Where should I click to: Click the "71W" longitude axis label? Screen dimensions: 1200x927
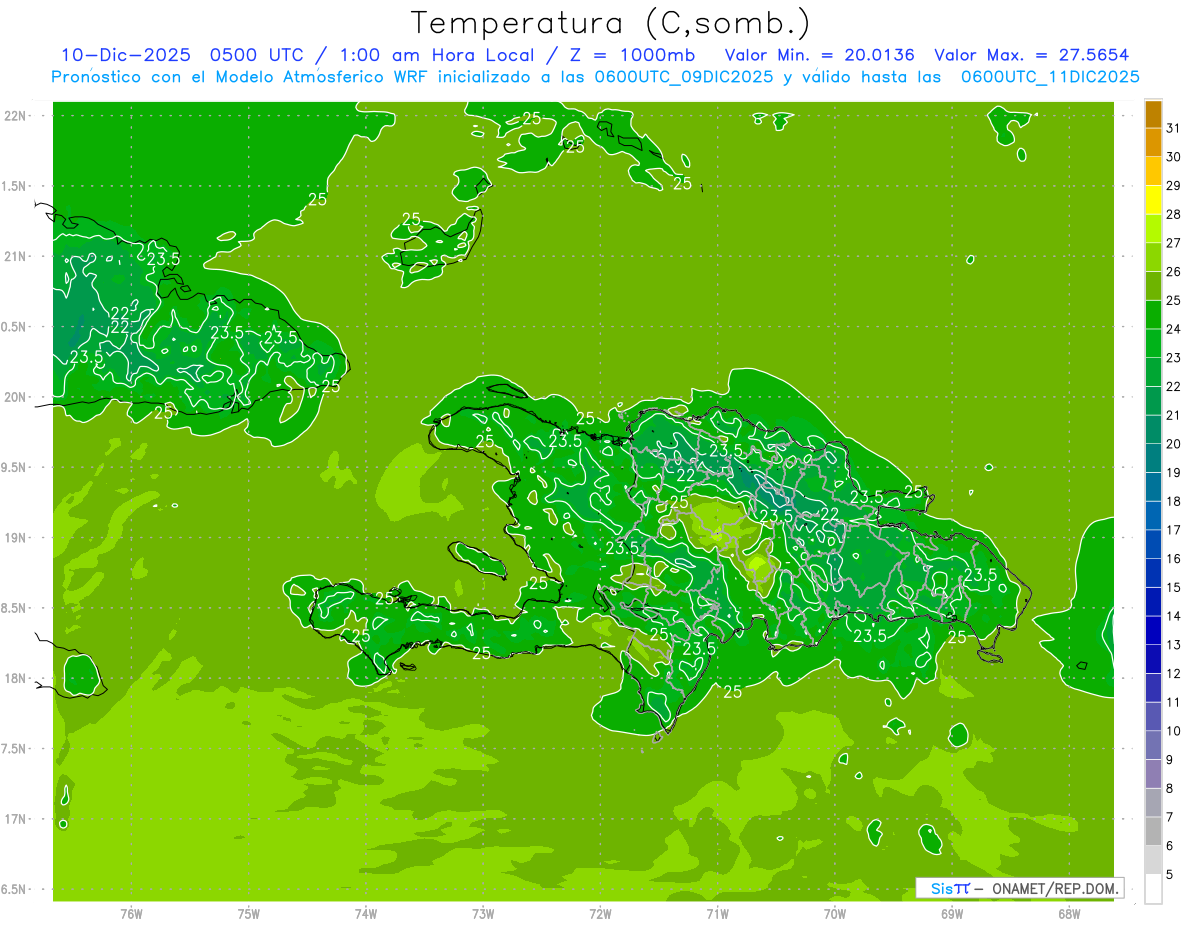point(717,915)
